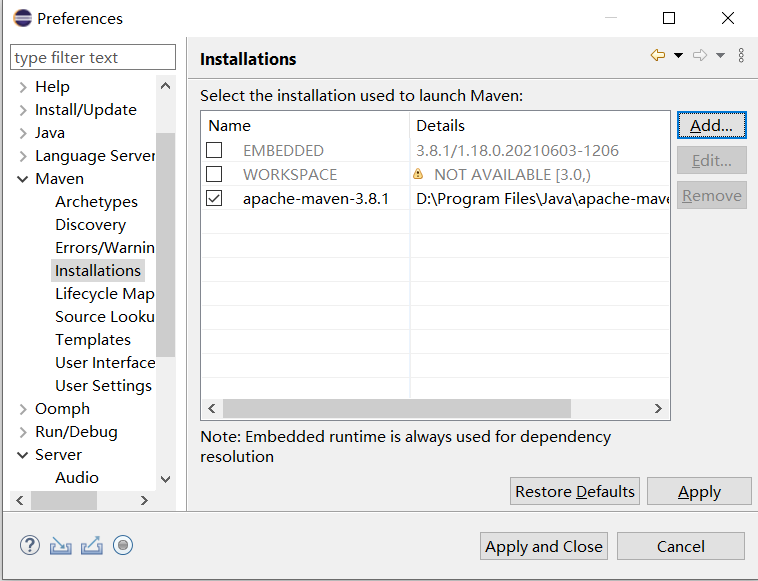758x581 pixels.
Task: Expand the Java tree node
Action: (23, 133)
